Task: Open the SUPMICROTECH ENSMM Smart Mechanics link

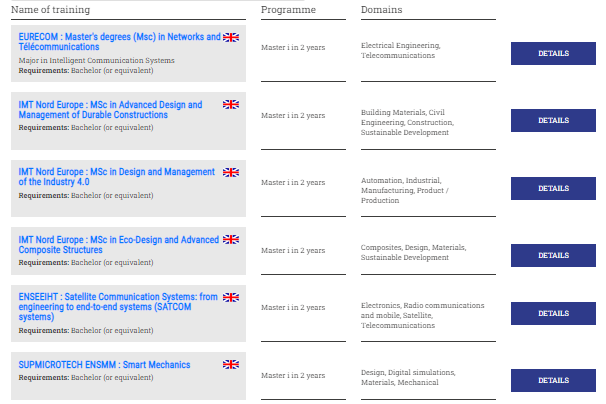Action: pyautogui.click(x=104, y=365)
